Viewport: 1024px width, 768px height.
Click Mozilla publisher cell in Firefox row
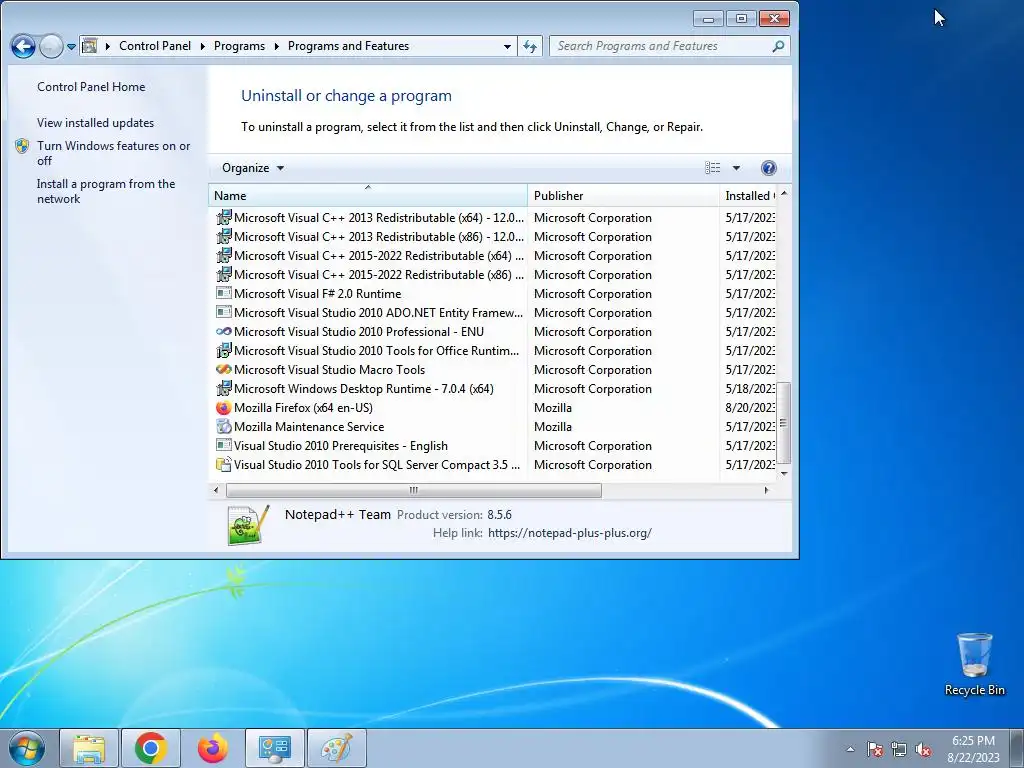(552, 408)
